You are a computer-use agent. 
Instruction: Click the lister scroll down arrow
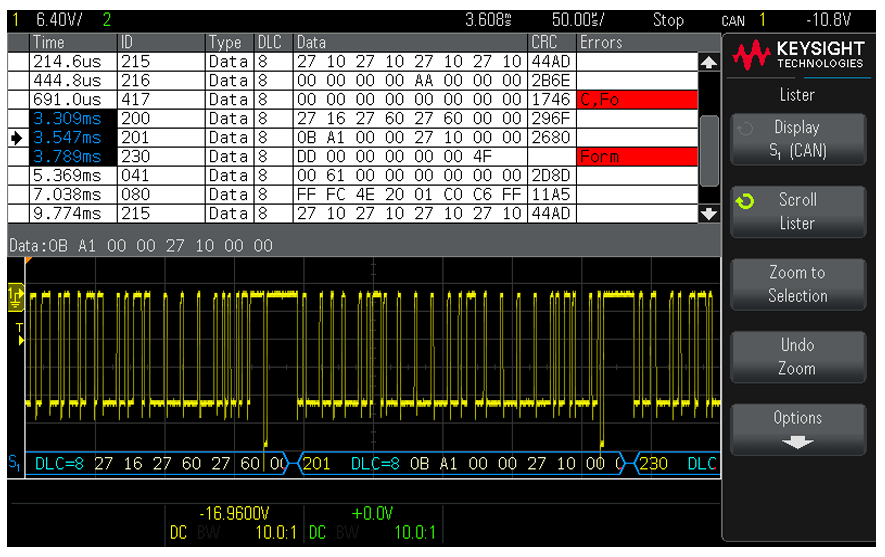pos(708,214)
